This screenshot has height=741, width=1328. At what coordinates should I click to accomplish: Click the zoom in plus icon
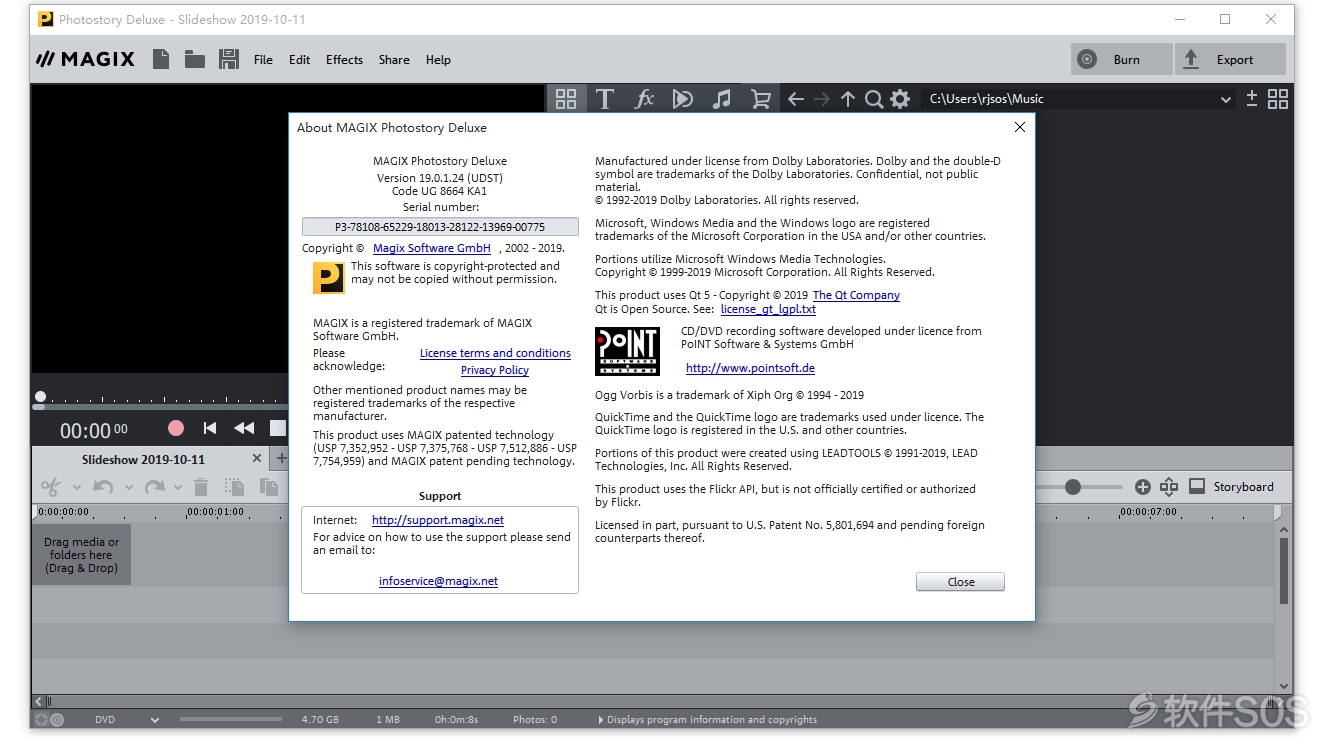tap(1143, 487)
